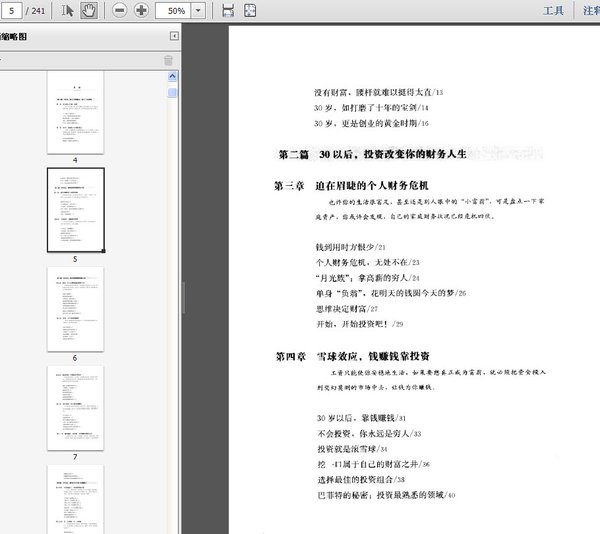Click the panel splitter collapse grip
This screenshot has width=600, height=534.
point(183,297)
